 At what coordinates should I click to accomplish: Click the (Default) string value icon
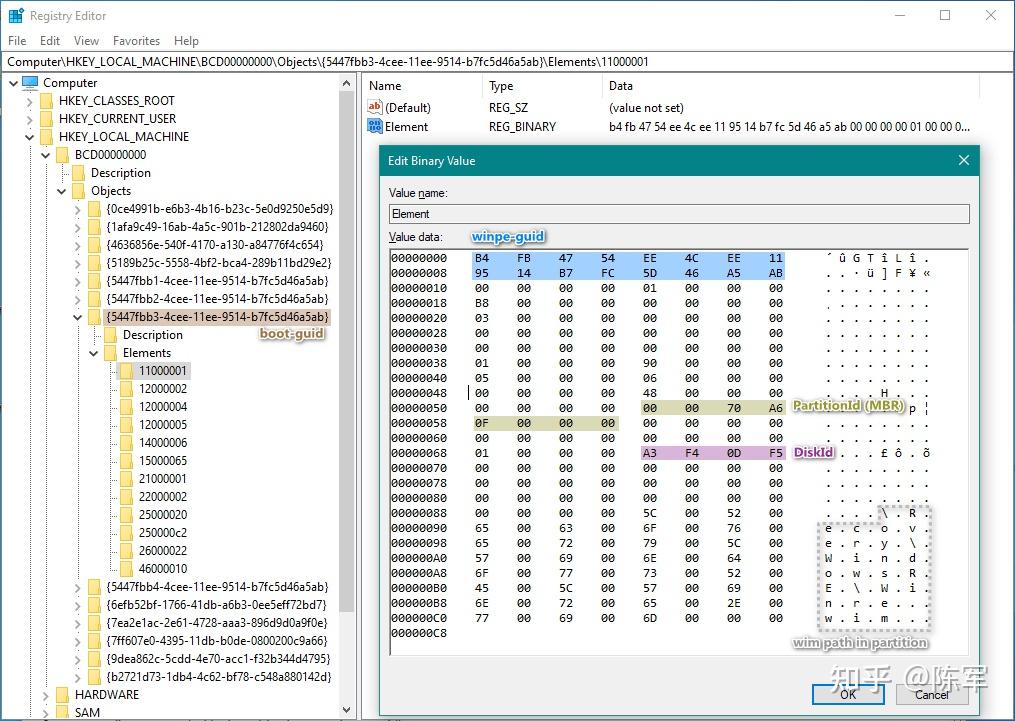[375, 107]
